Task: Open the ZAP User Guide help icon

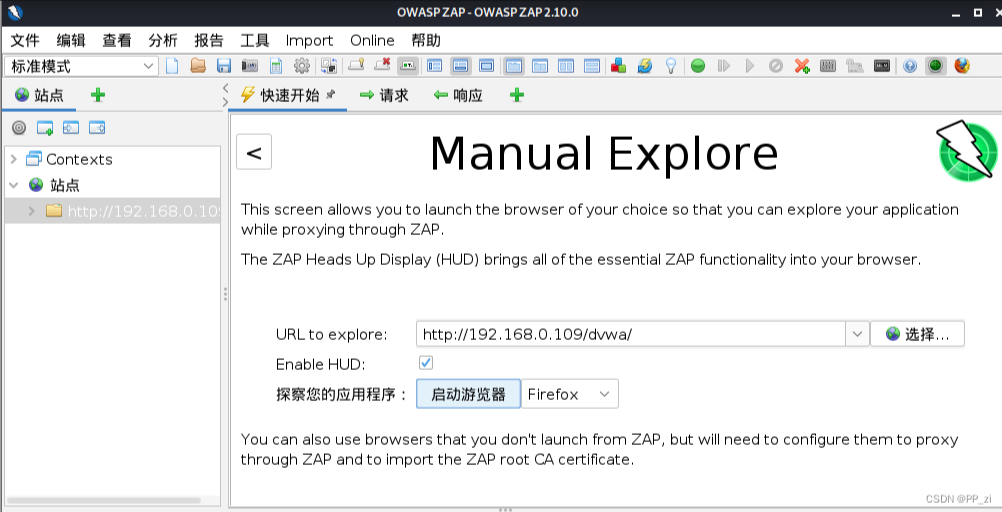Action: coord(910,66)
